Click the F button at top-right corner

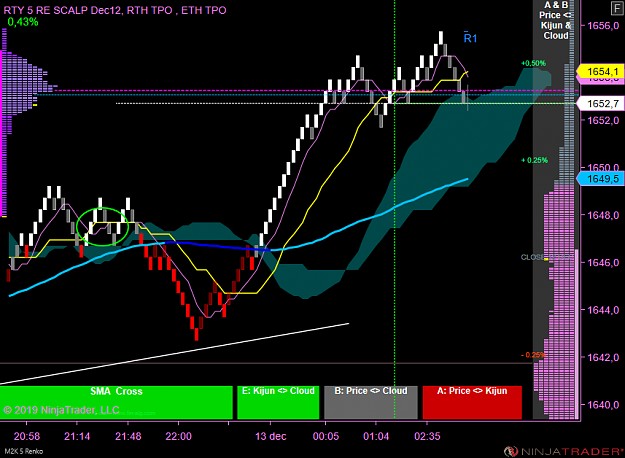tap(618, 8)
